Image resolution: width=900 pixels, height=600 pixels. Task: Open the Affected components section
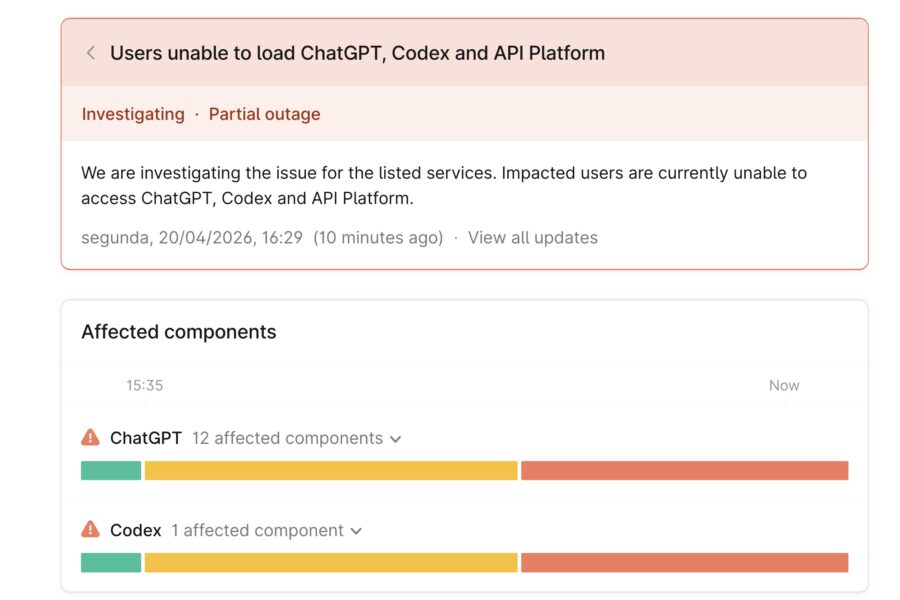coord(178,332)
